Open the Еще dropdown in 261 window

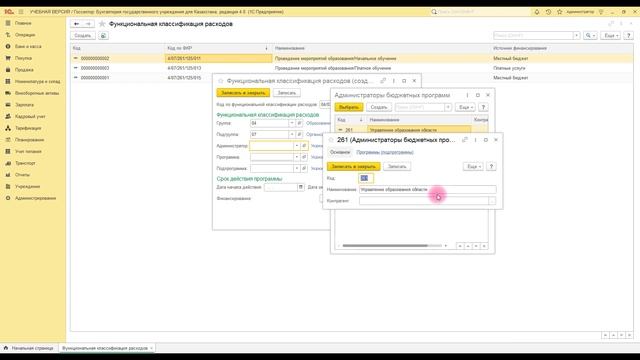[x=473, y=167]
